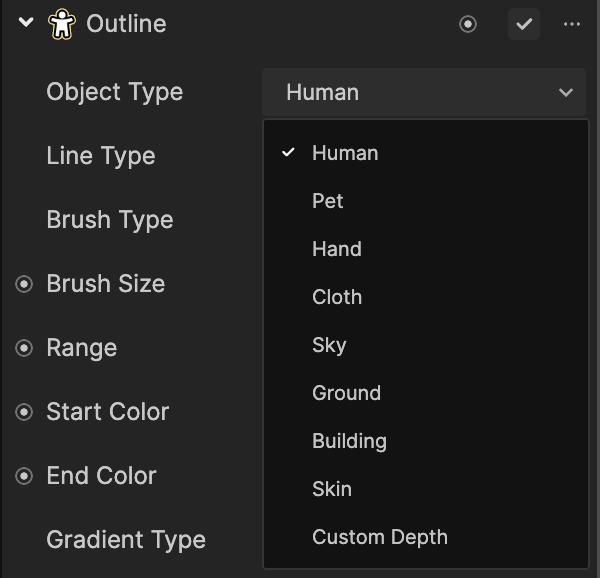Click the Gradient Type label
The height and width of the screenshot is (578, 600).
tap(126, 540)
